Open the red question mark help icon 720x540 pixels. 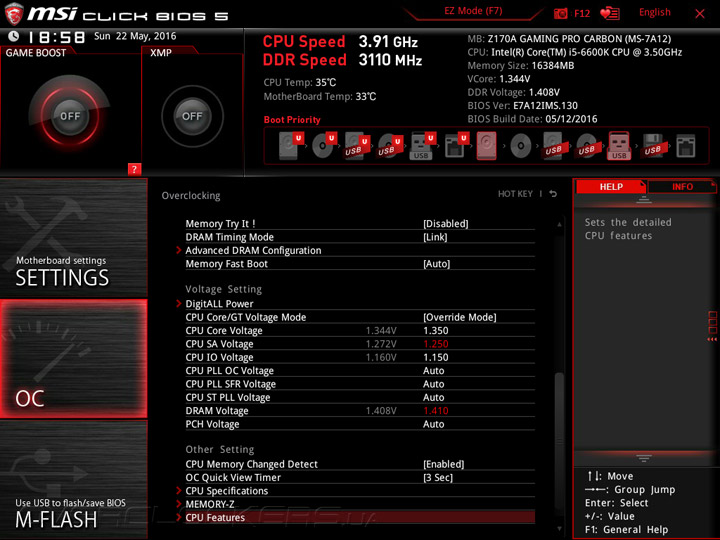click(134, 169)
